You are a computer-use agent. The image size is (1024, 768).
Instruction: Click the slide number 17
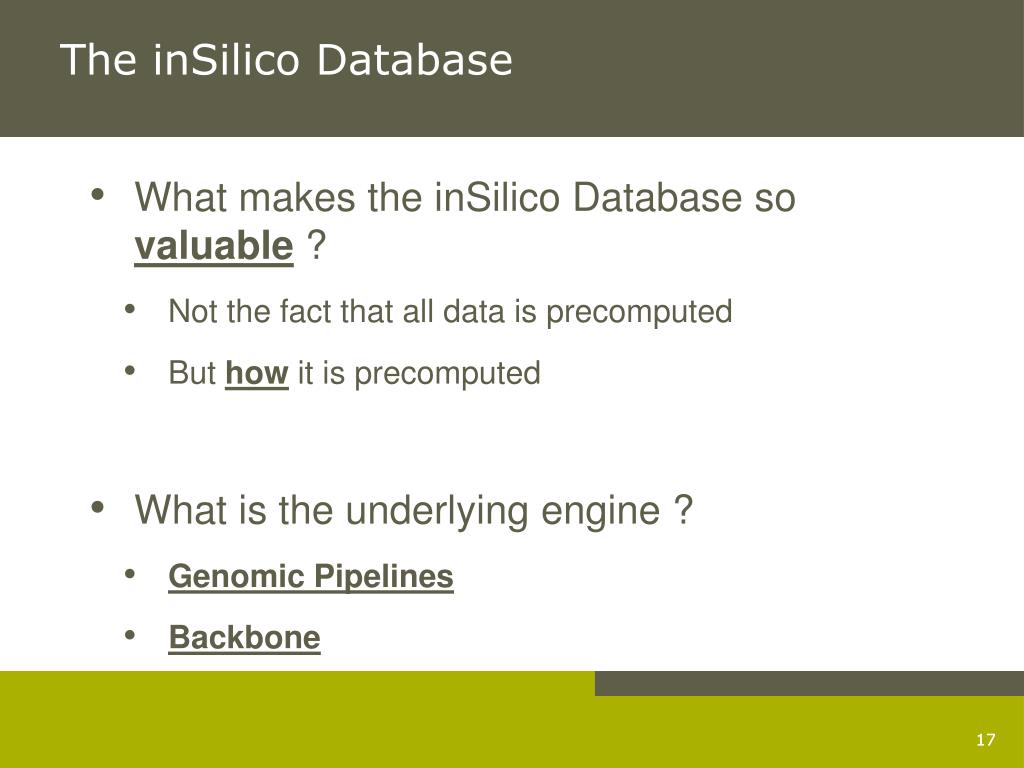pos(985,739)
